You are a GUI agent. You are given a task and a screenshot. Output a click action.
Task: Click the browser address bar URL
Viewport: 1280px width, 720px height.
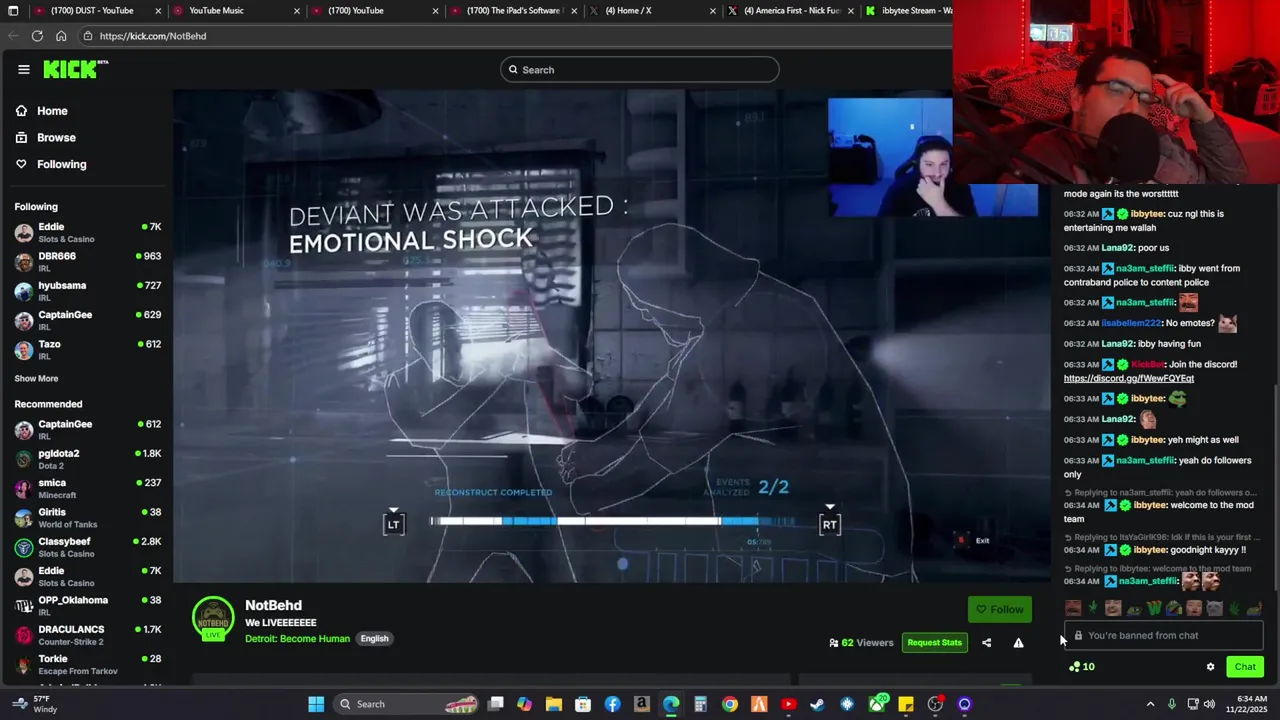(x=153, y=36)
